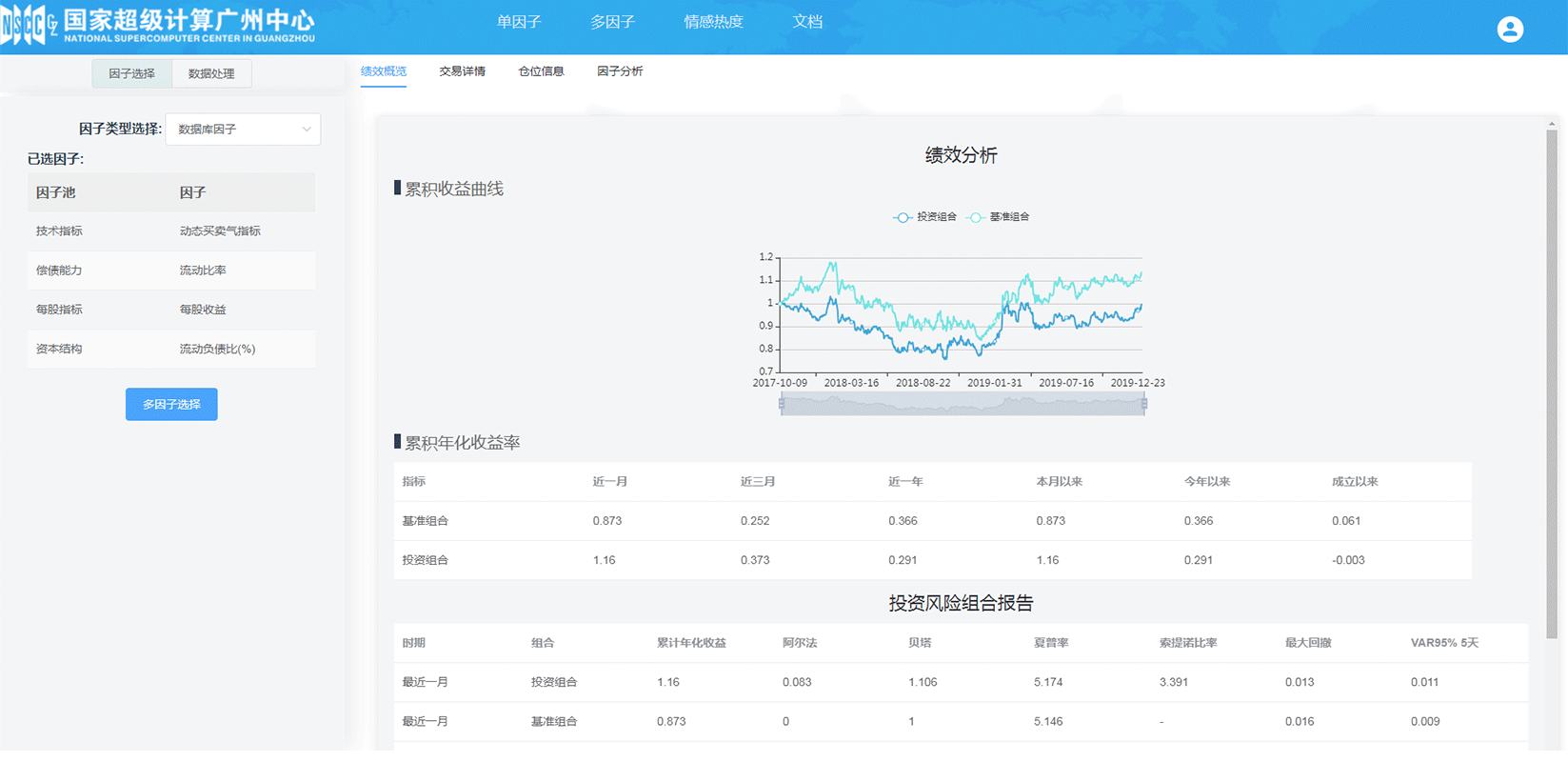Click the 累积年化收益率 section heading
Viewport: 1568px width, 762px height.
point(463,443)
